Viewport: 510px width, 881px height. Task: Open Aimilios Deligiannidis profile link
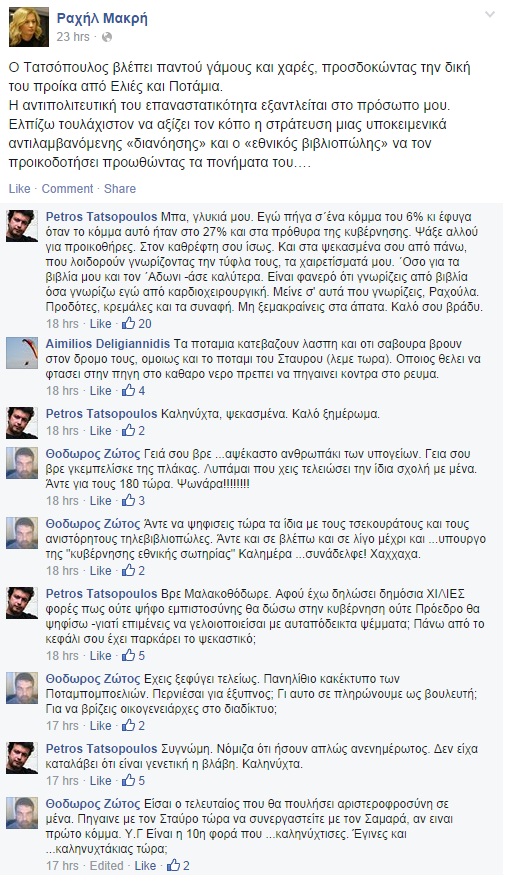click(109, 344)
